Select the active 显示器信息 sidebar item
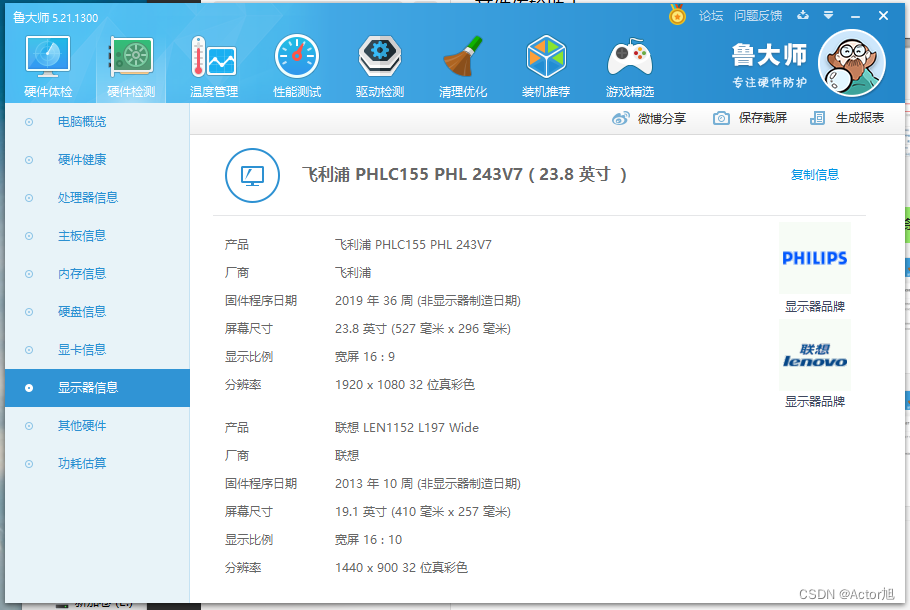The height and width of the screenshot is (610, 910). click(x=98, y=388)
